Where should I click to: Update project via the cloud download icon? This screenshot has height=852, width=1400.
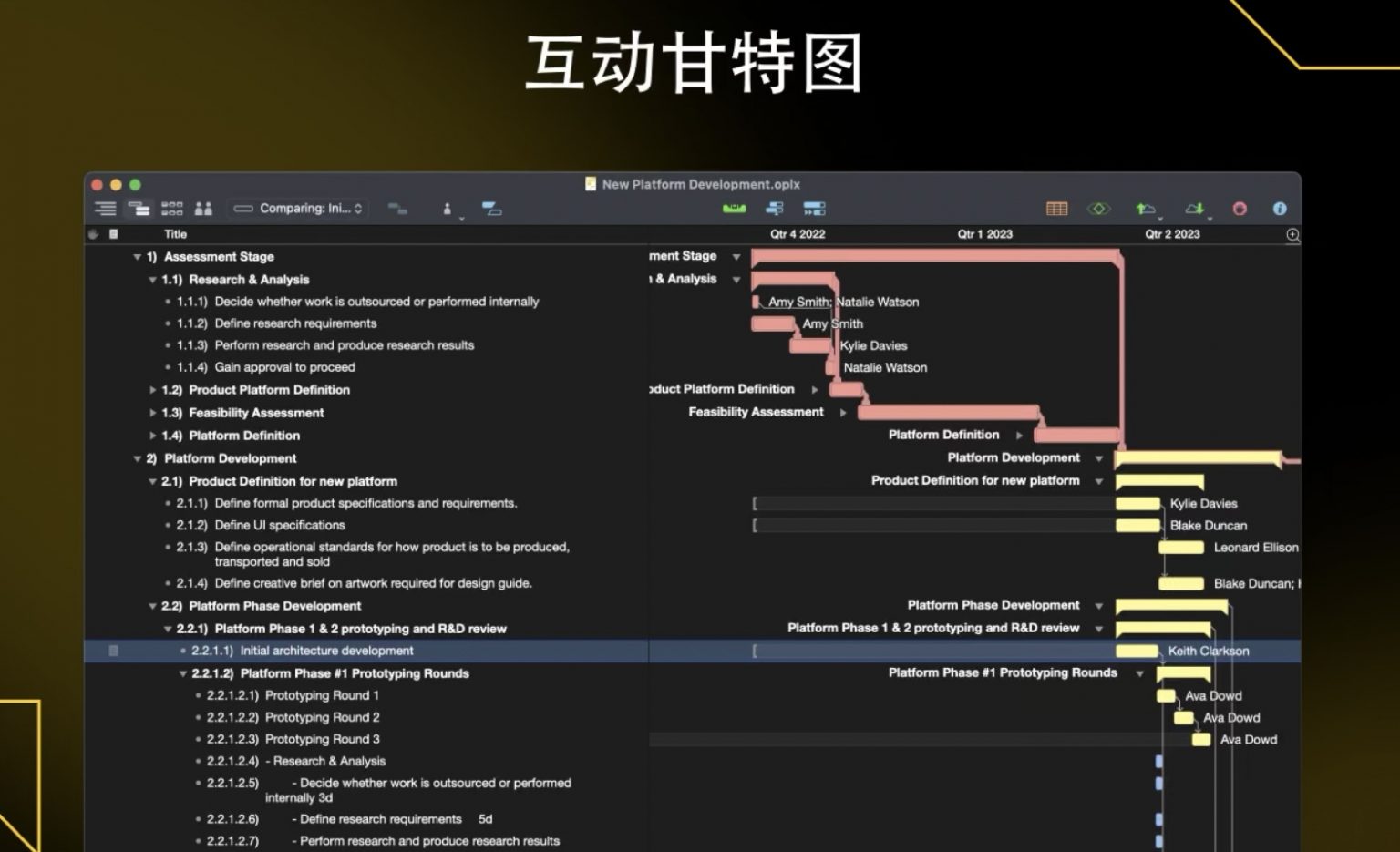click(1195, 208)
